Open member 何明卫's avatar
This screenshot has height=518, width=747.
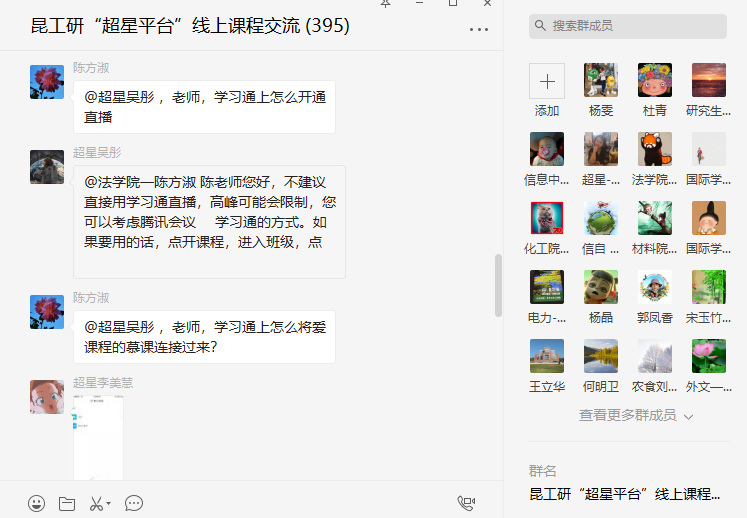tap(601, 356)
